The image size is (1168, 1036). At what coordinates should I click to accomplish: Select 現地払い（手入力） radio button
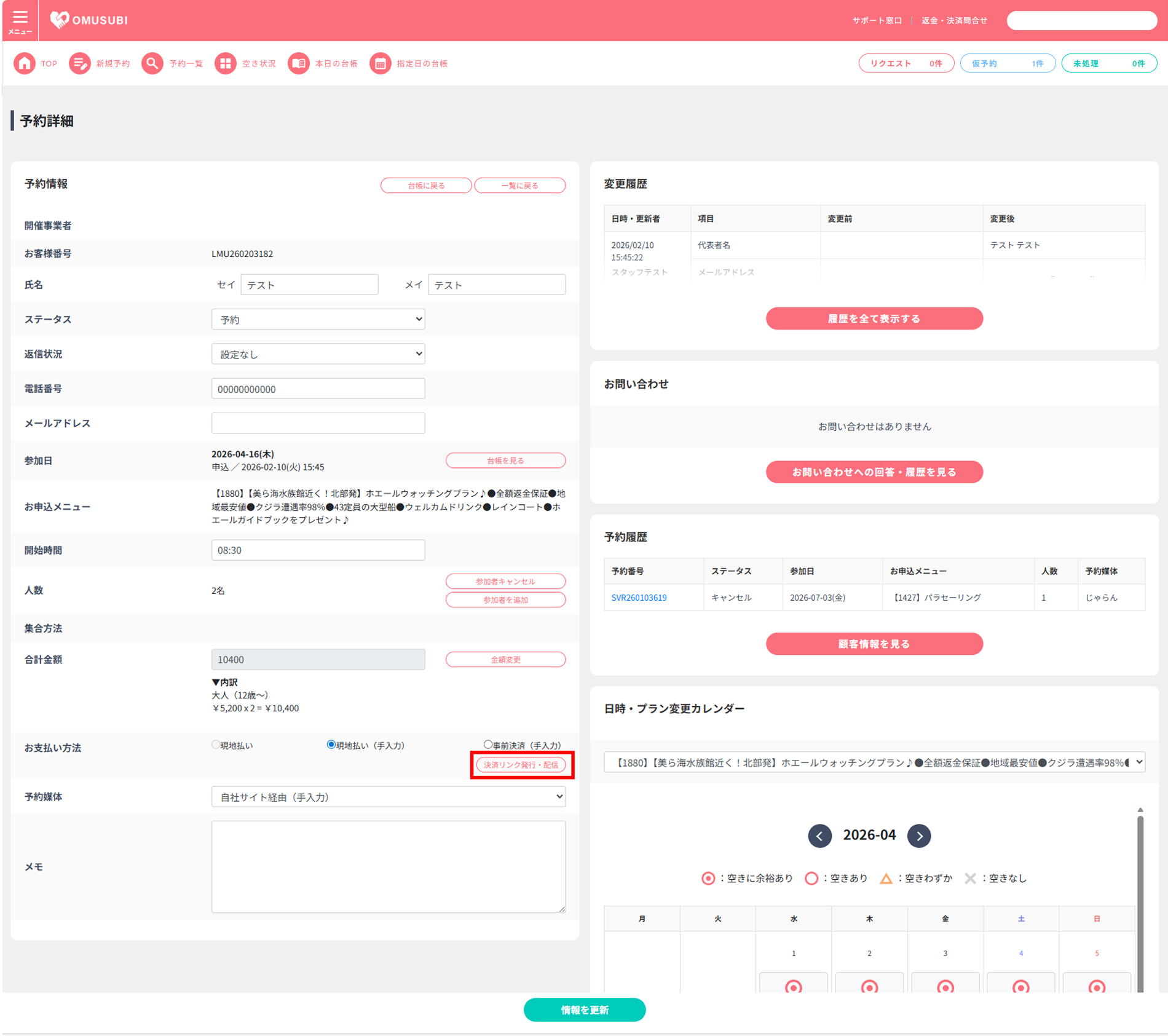coord(331,745)
